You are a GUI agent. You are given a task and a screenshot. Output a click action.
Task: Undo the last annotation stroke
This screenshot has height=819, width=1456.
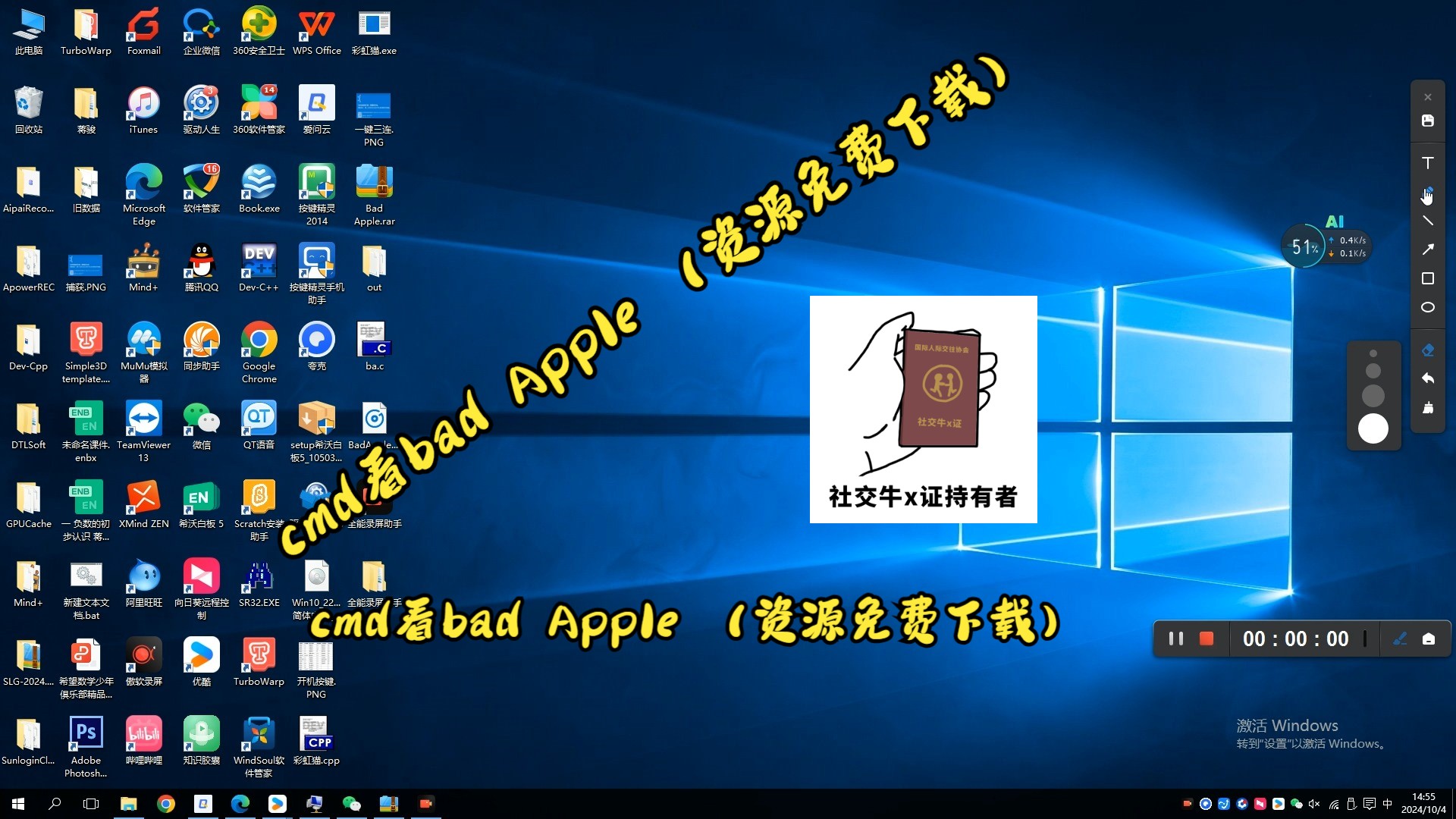1427,378
